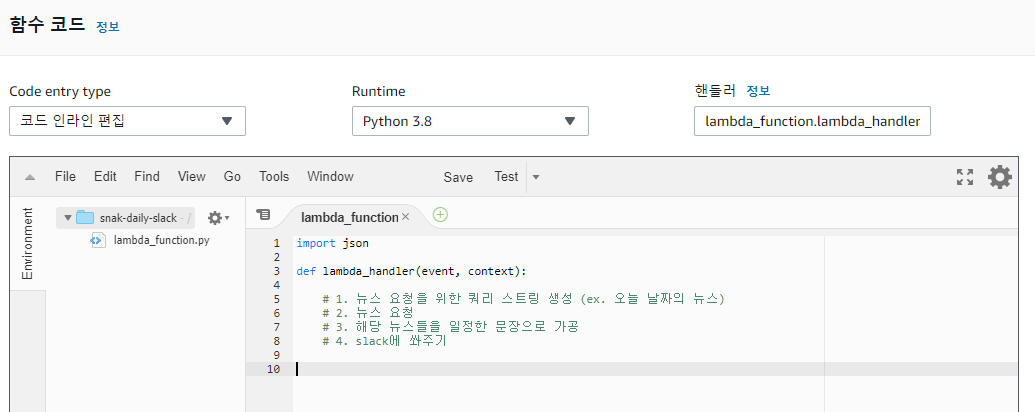
Task: Open the Tools menu
Action: pos(274,176)
